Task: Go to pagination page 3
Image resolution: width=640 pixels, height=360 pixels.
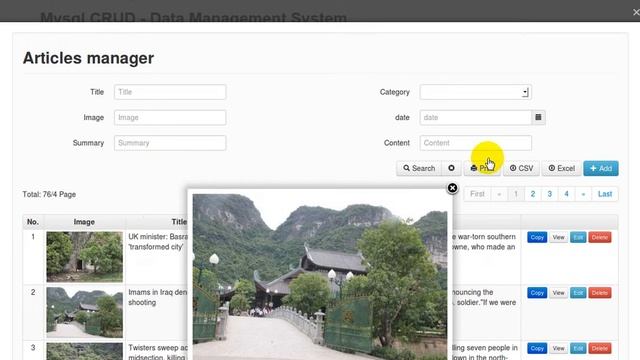Action: point(549,194)
